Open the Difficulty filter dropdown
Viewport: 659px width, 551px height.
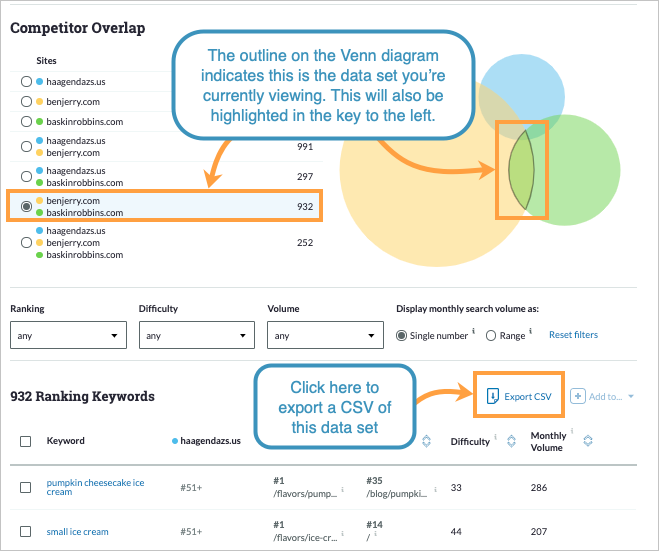coord(196,336)
